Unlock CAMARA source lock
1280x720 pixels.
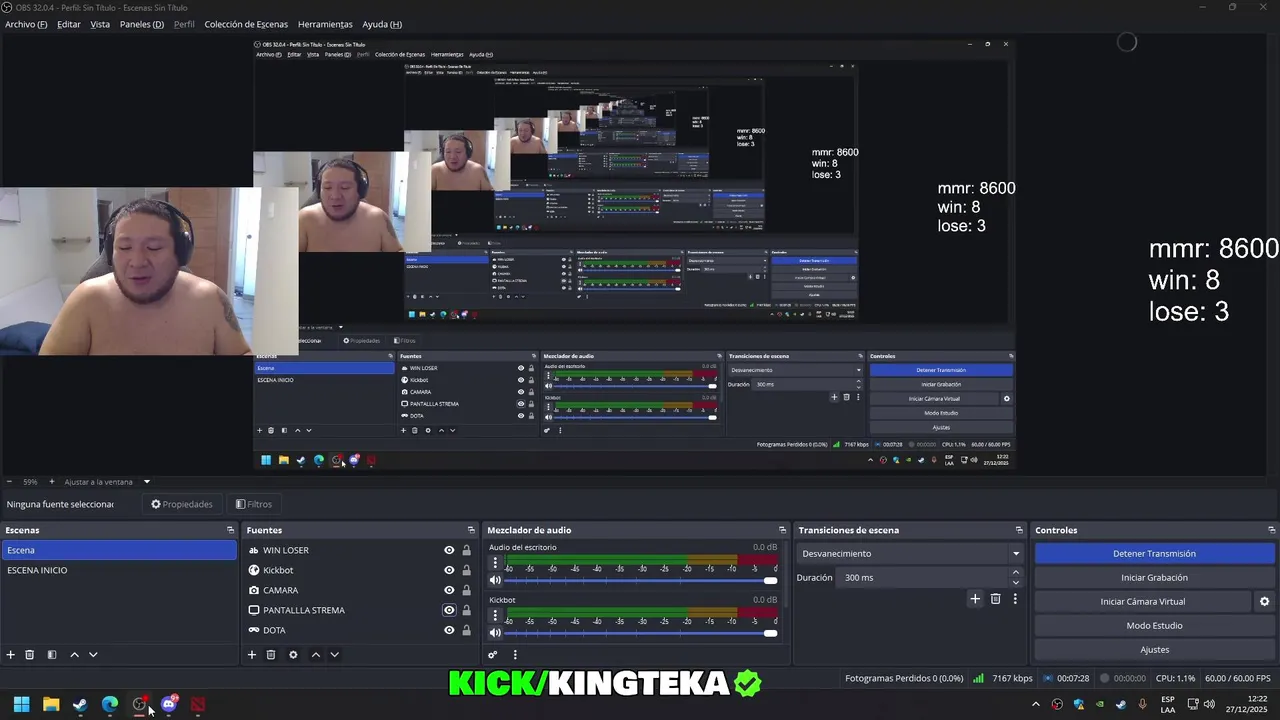(x=466, y=590)
